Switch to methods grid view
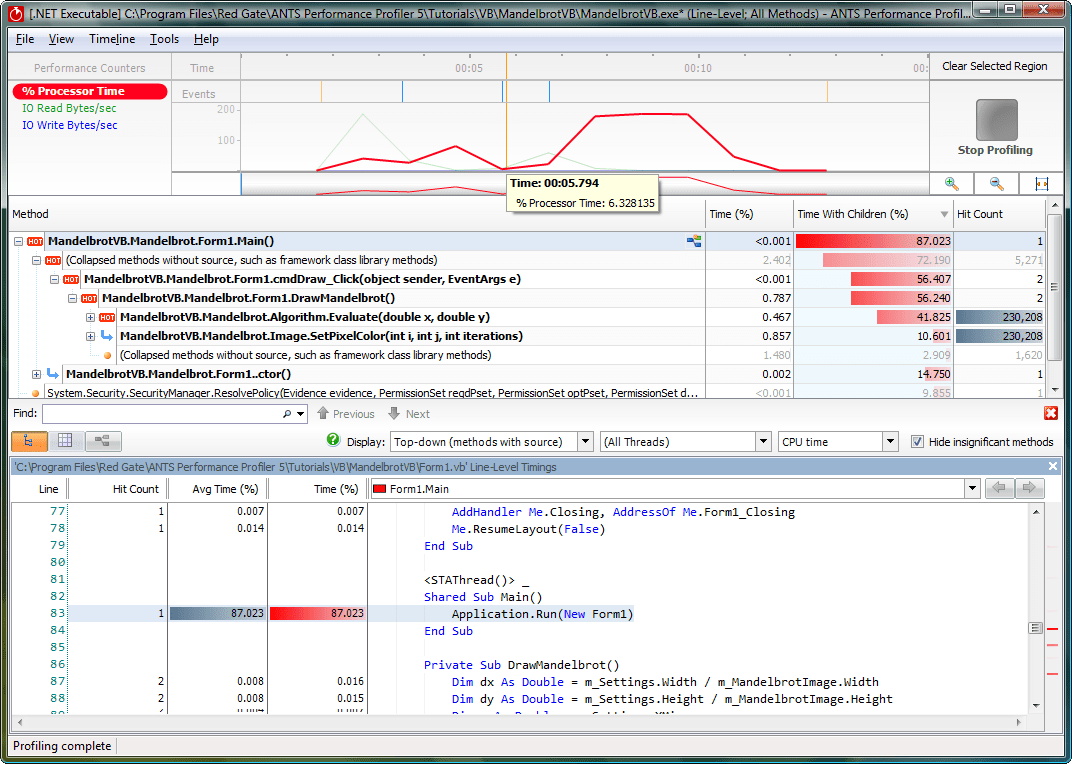This screenshot has height=764, width=1072. click(65, 441)
